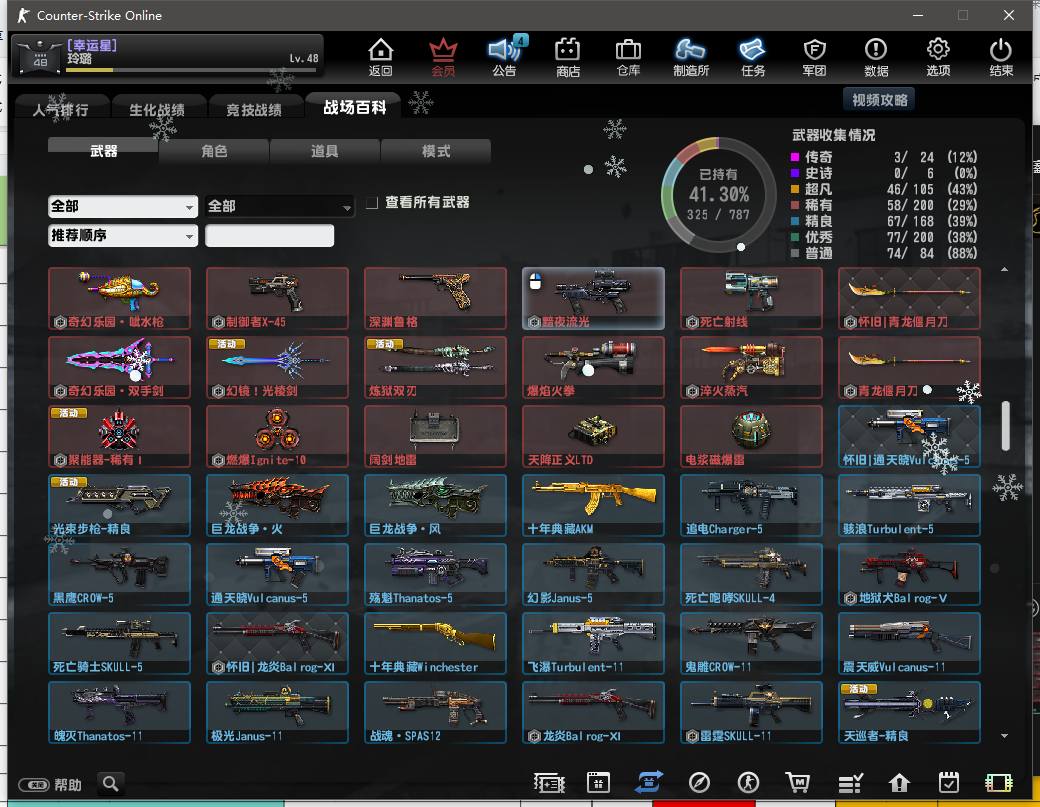Open the 仓库 inventory briefcase icon

628,56
